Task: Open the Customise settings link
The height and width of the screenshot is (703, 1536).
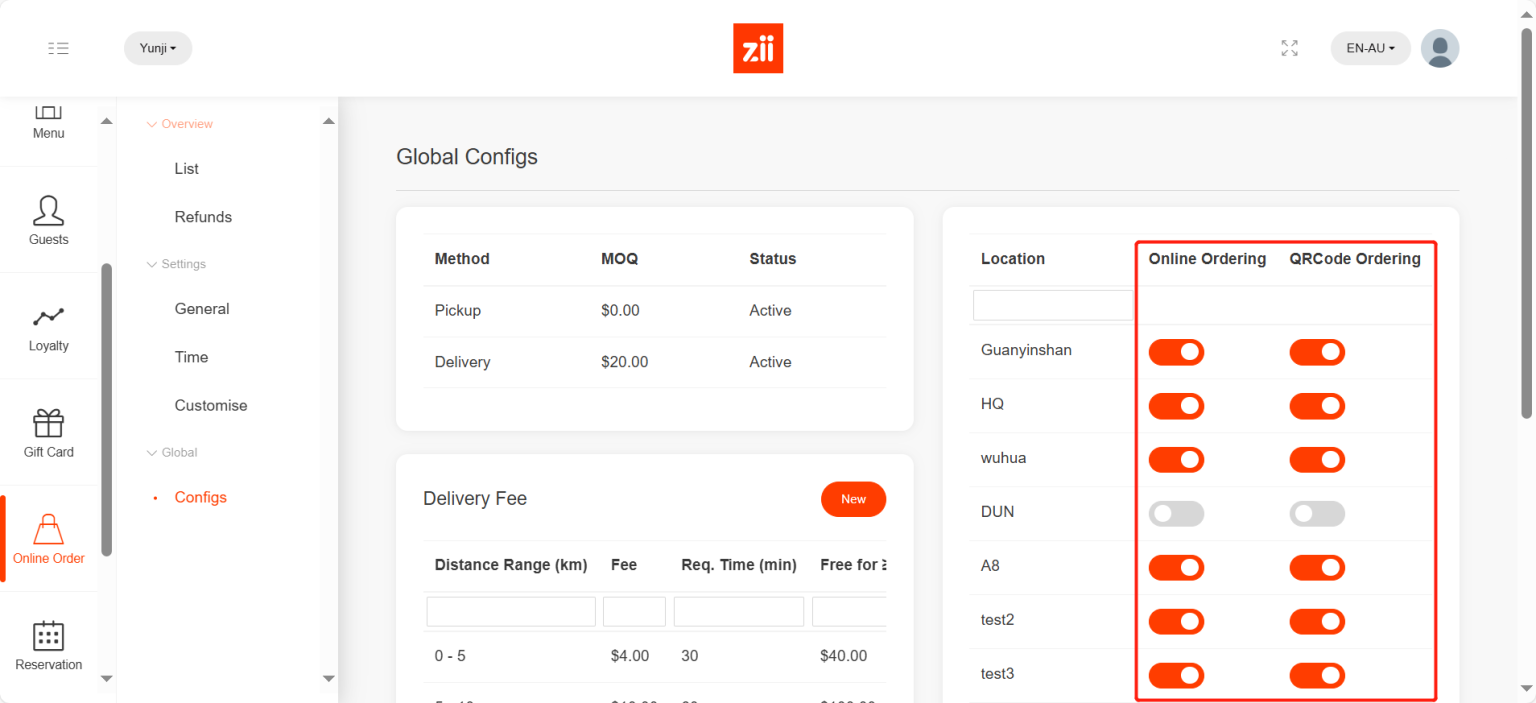Action: 211,405
